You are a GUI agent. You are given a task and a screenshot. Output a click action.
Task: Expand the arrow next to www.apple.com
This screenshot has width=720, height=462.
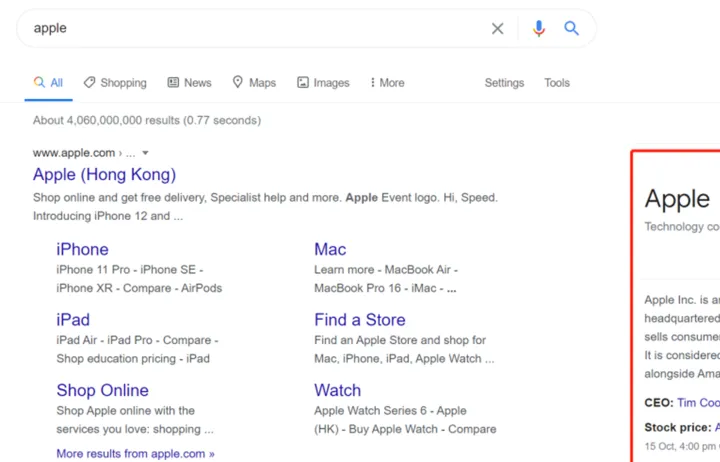pyautogui.click(x=145, y=153)
